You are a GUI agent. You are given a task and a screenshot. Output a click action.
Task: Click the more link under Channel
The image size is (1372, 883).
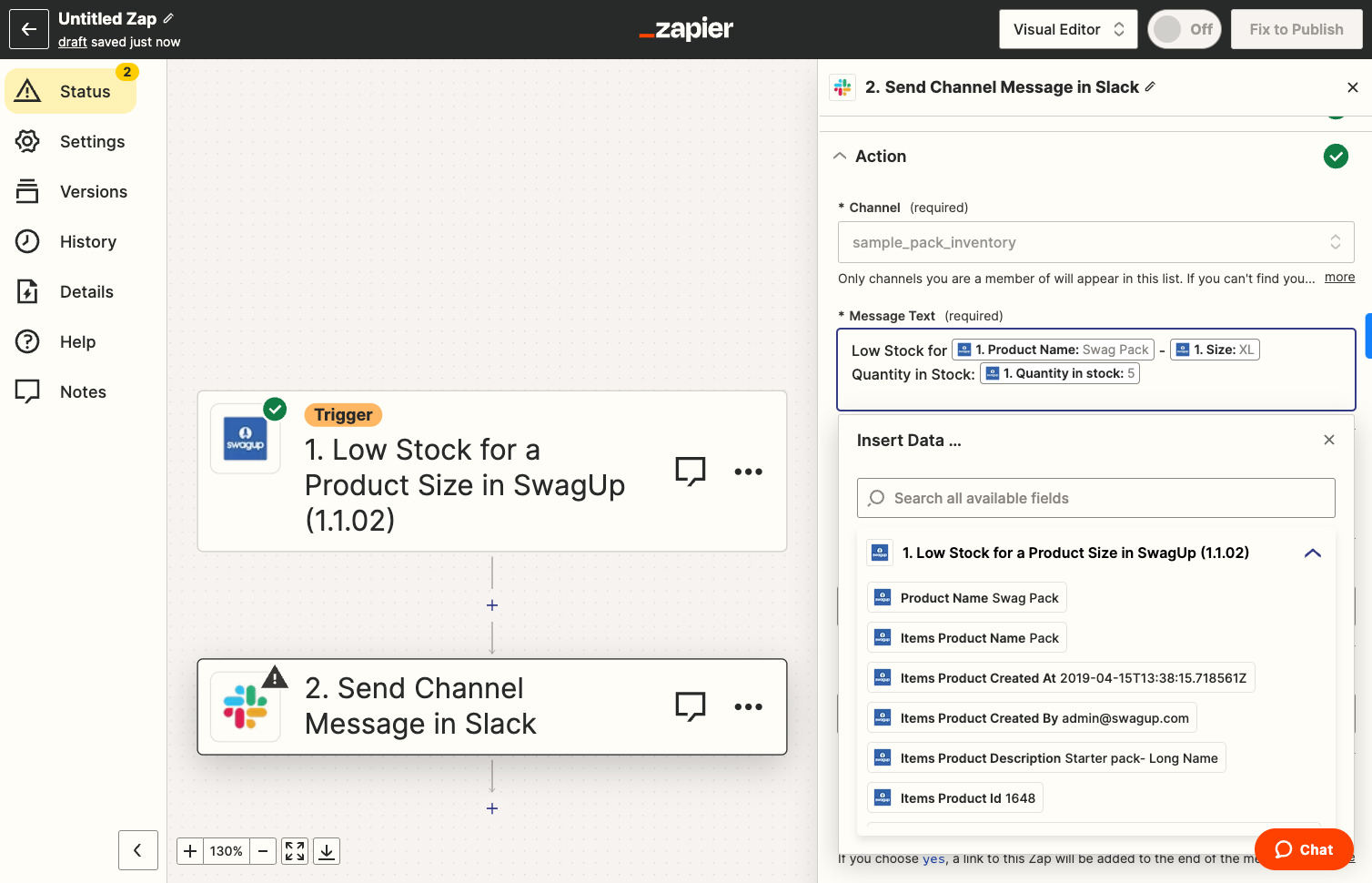point(1339,278)
